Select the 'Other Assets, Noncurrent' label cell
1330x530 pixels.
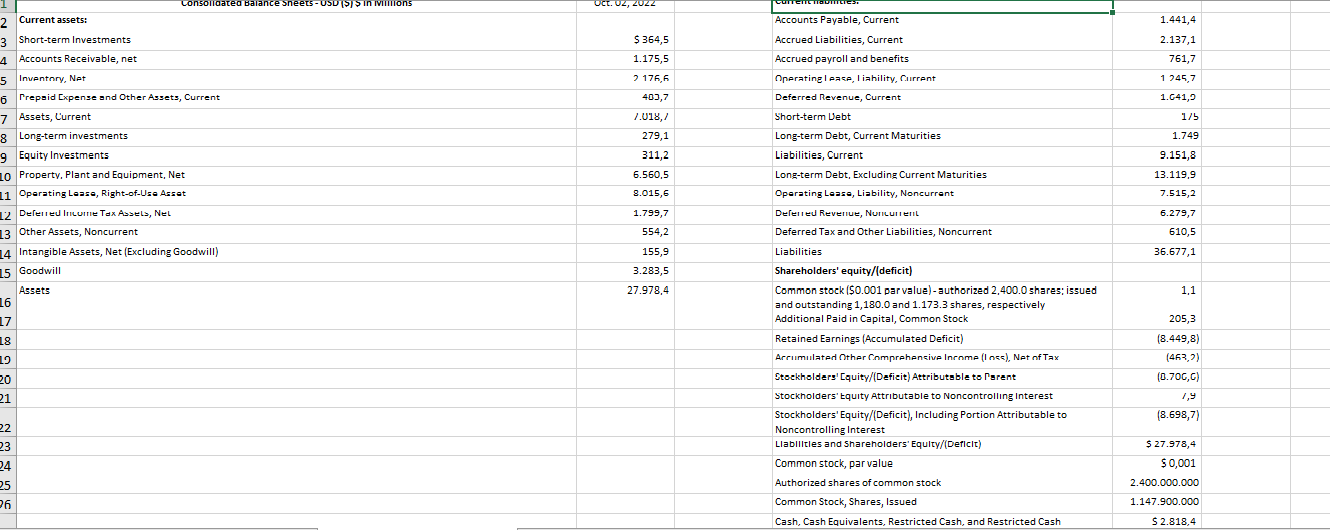[296, 231]
